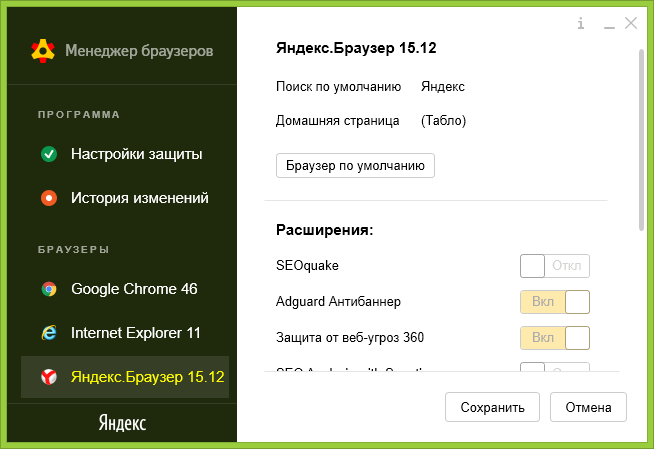The image size is (654, 449).
Task: Click the Google Chrome logo icon
Action: click(x=49, y=289)
